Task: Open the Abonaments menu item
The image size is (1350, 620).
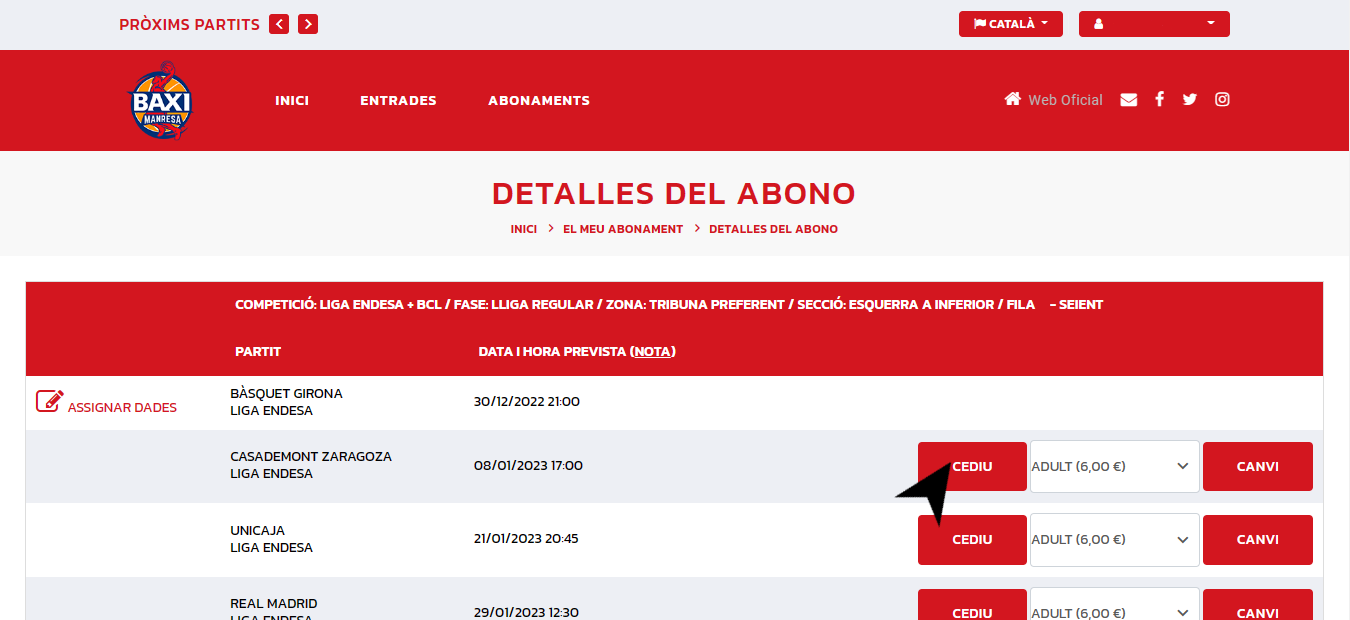Action: pos(539,100)
